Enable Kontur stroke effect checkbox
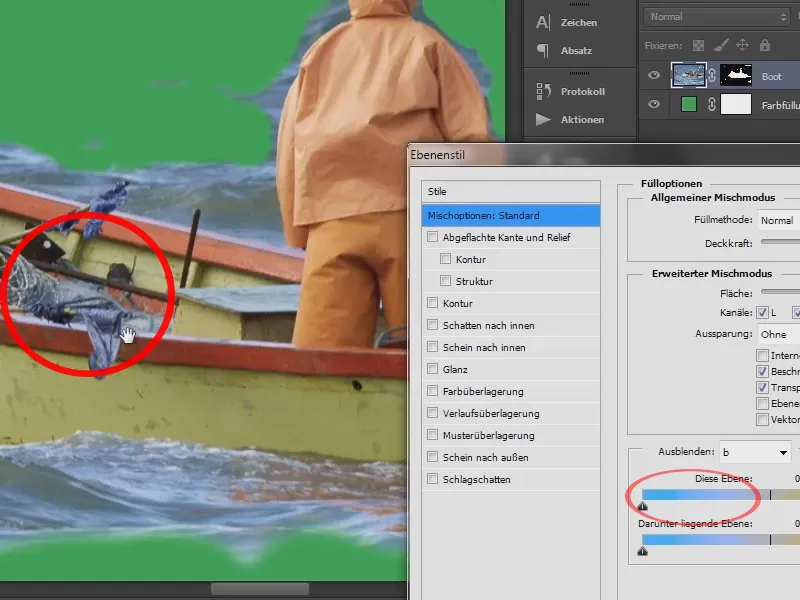 tap(433, 303)
